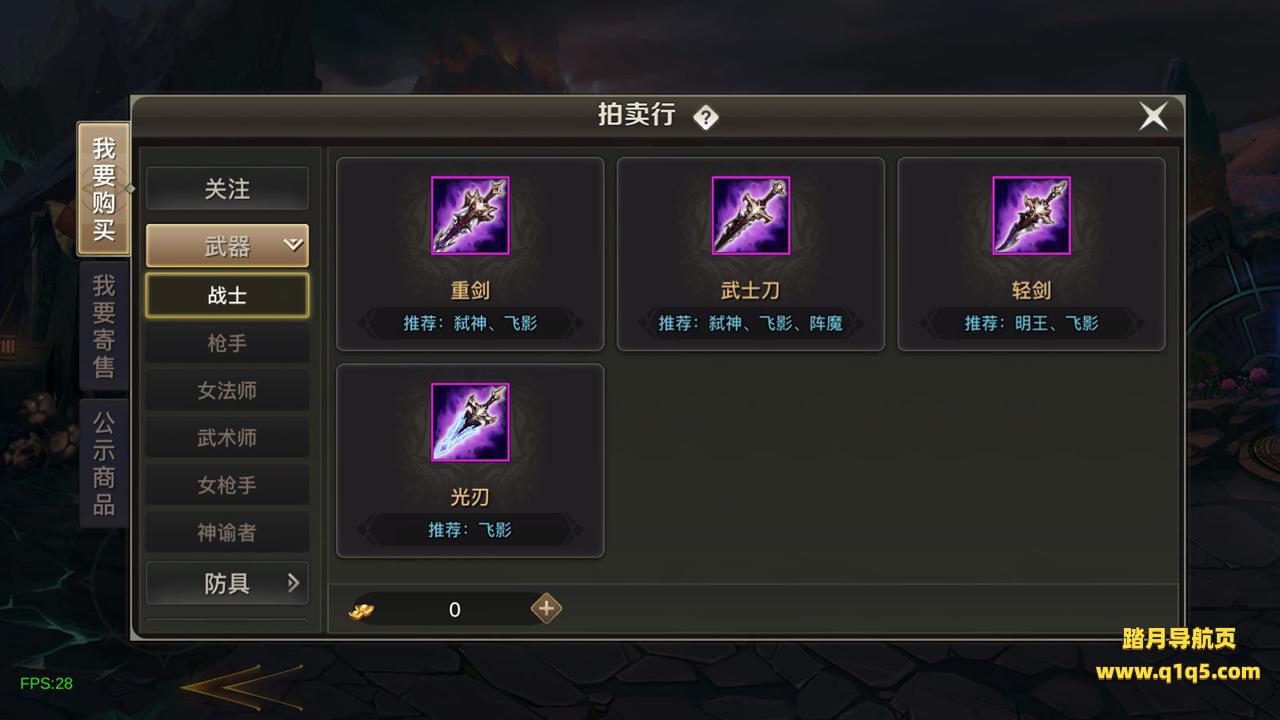The image size is (1280, 720).
Task: Close the 拍卖行 auction house window
Action: pos(1153,117)
